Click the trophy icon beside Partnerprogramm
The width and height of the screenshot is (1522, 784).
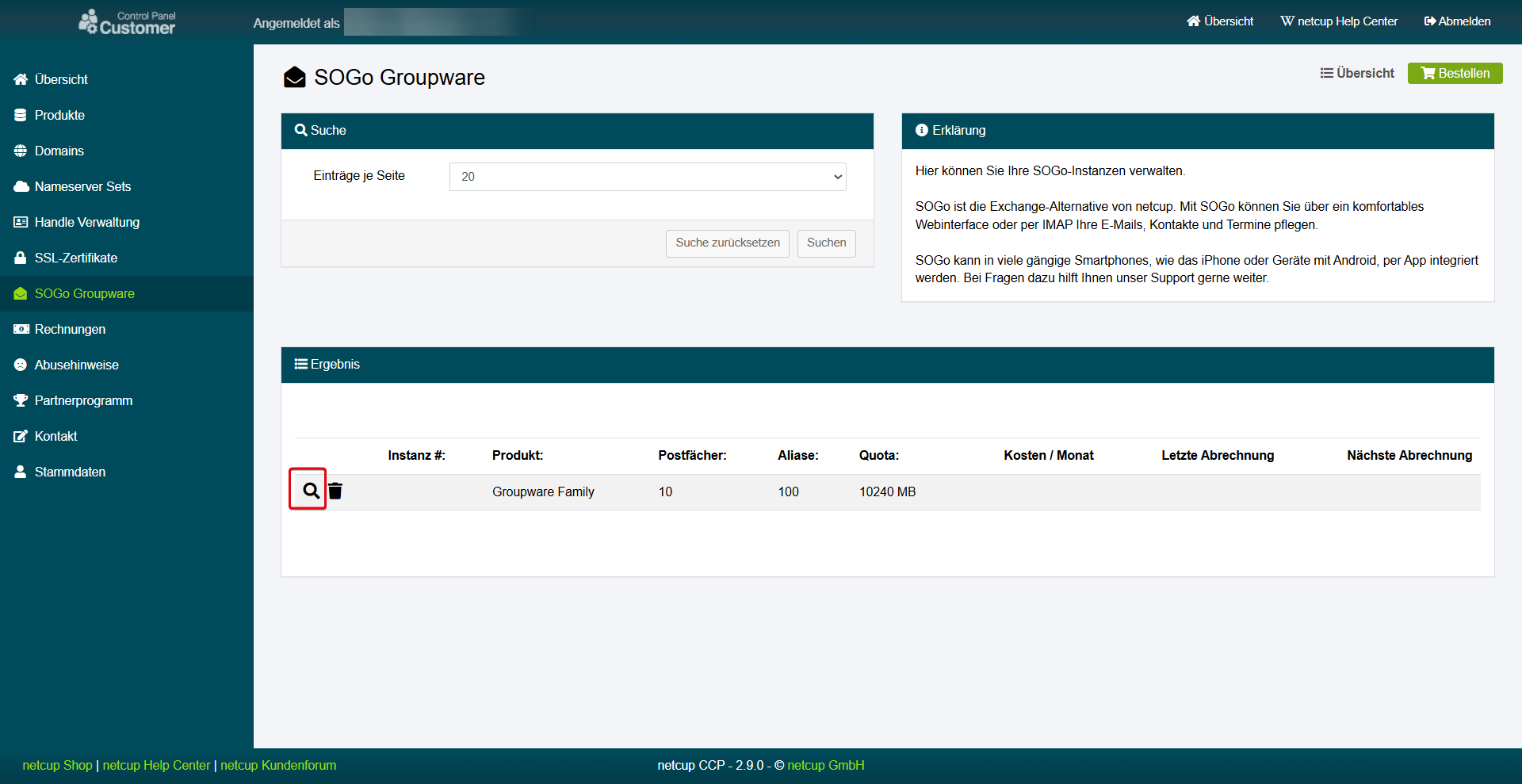[21, 400]
